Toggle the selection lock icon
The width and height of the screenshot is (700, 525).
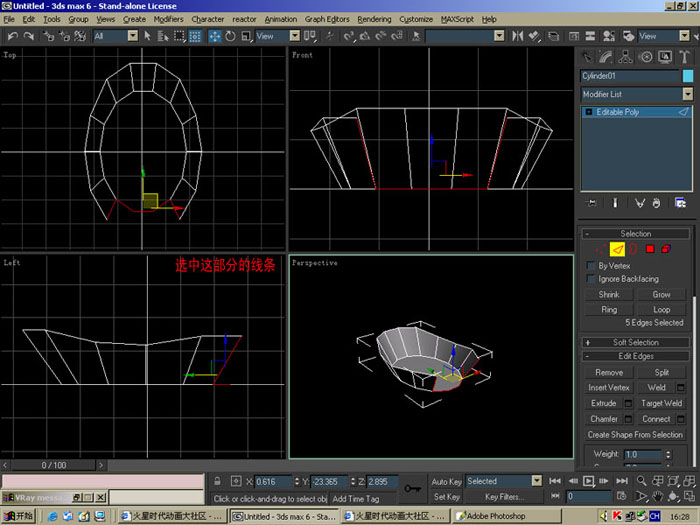coord(217,481)
